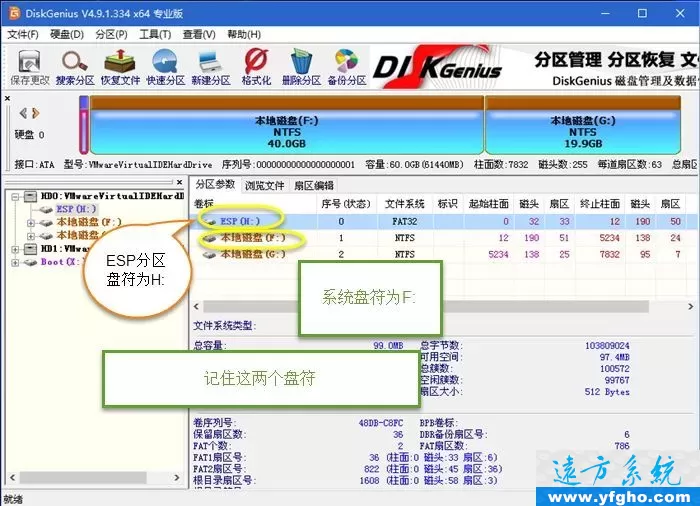Go to previous disk with left arrow
The height and width of the screenshot is (506, 700).
23,113
